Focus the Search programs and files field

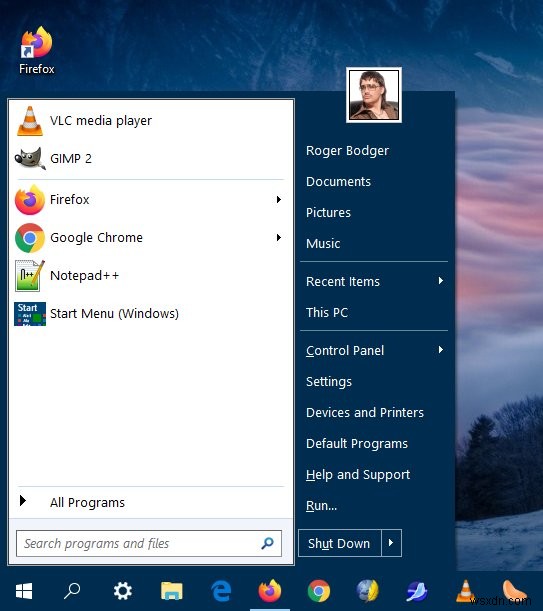(x=149, y=543)
